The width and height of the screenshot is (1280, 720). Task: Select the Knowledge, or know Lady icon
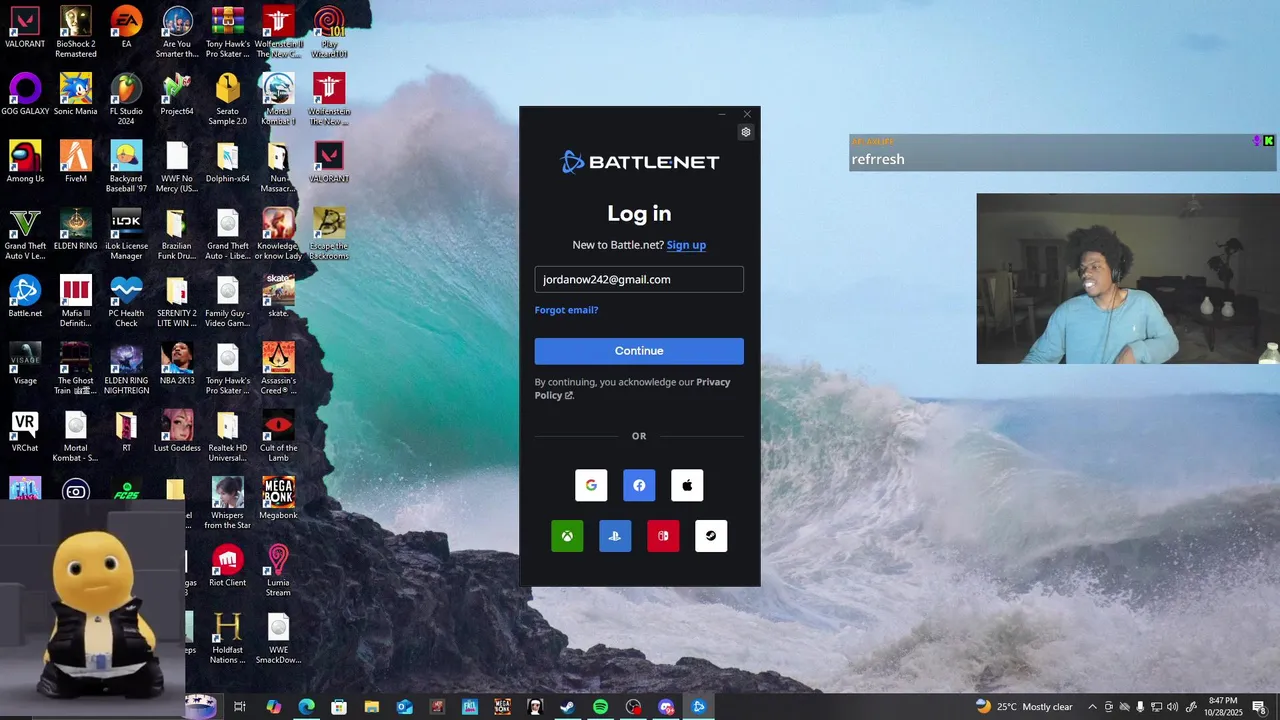coord(278,234)
